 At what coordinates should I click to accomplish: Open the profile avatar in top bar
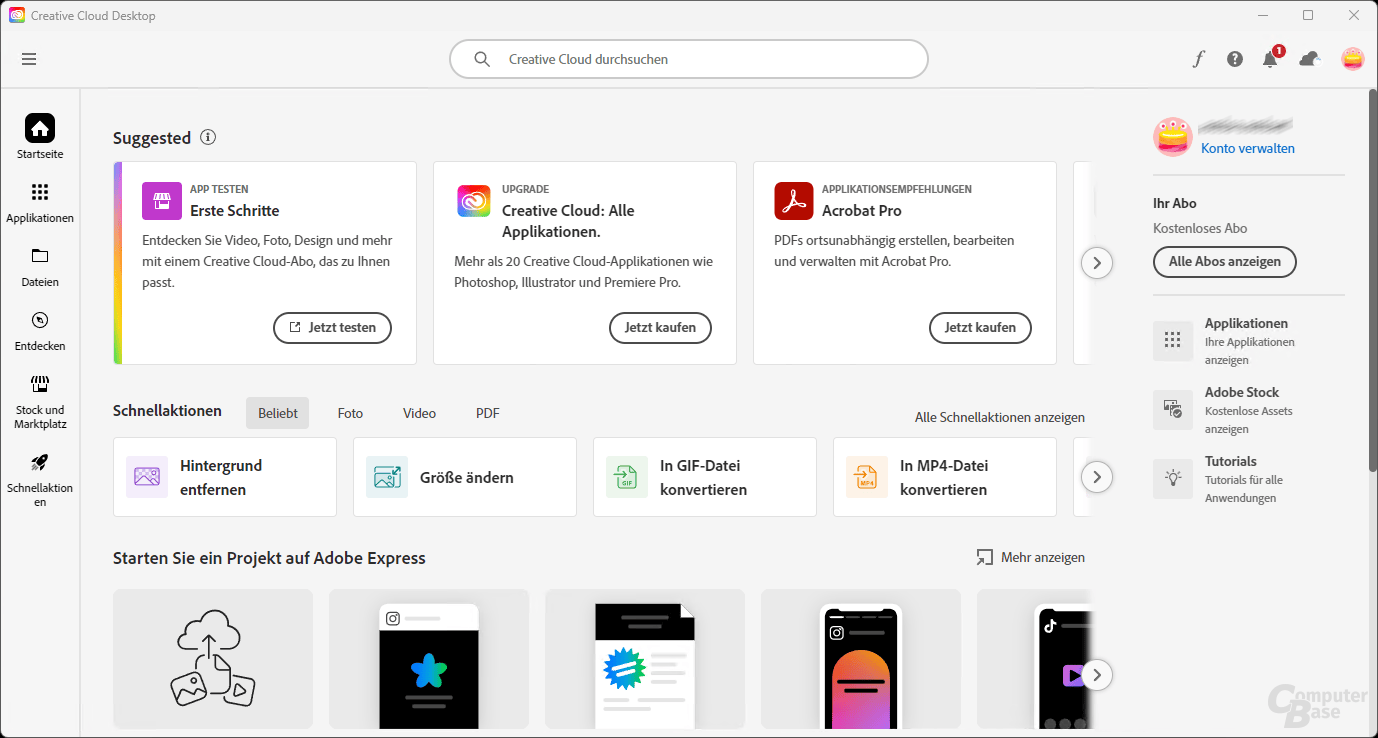coord(1352,59)
